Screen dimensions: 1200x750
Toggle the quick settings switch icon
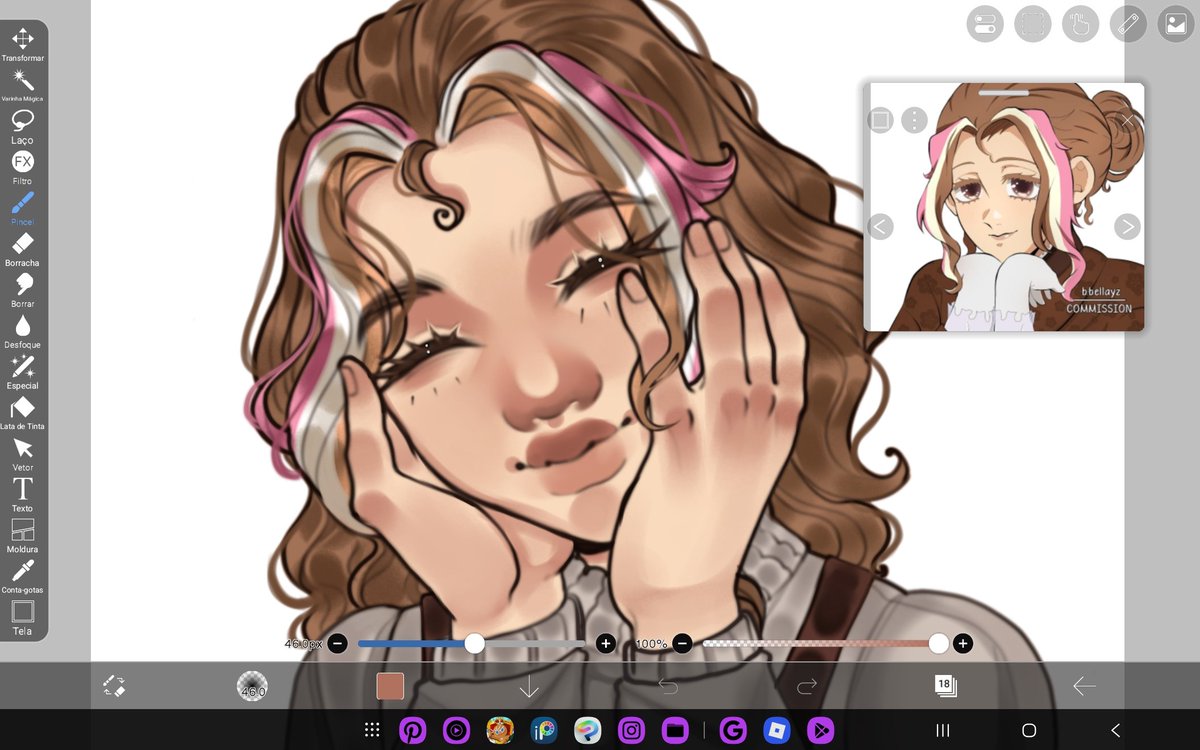985,24
